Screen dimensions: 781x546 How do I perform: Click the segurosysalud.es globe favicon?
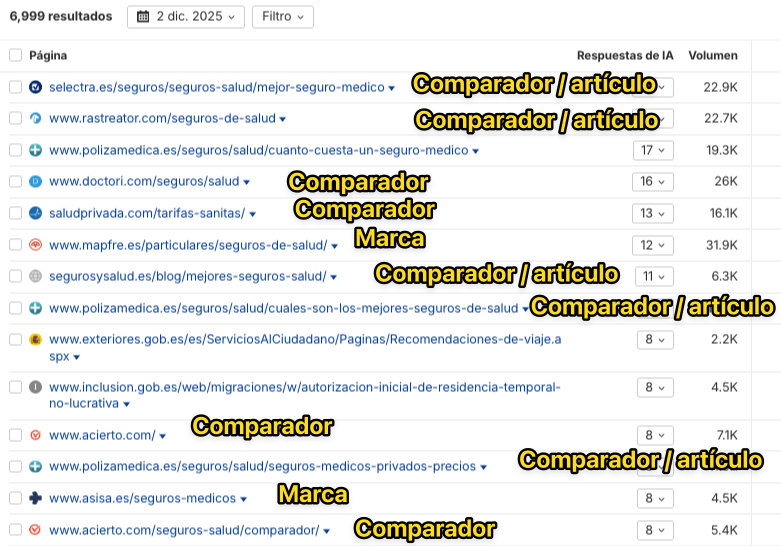35,276
